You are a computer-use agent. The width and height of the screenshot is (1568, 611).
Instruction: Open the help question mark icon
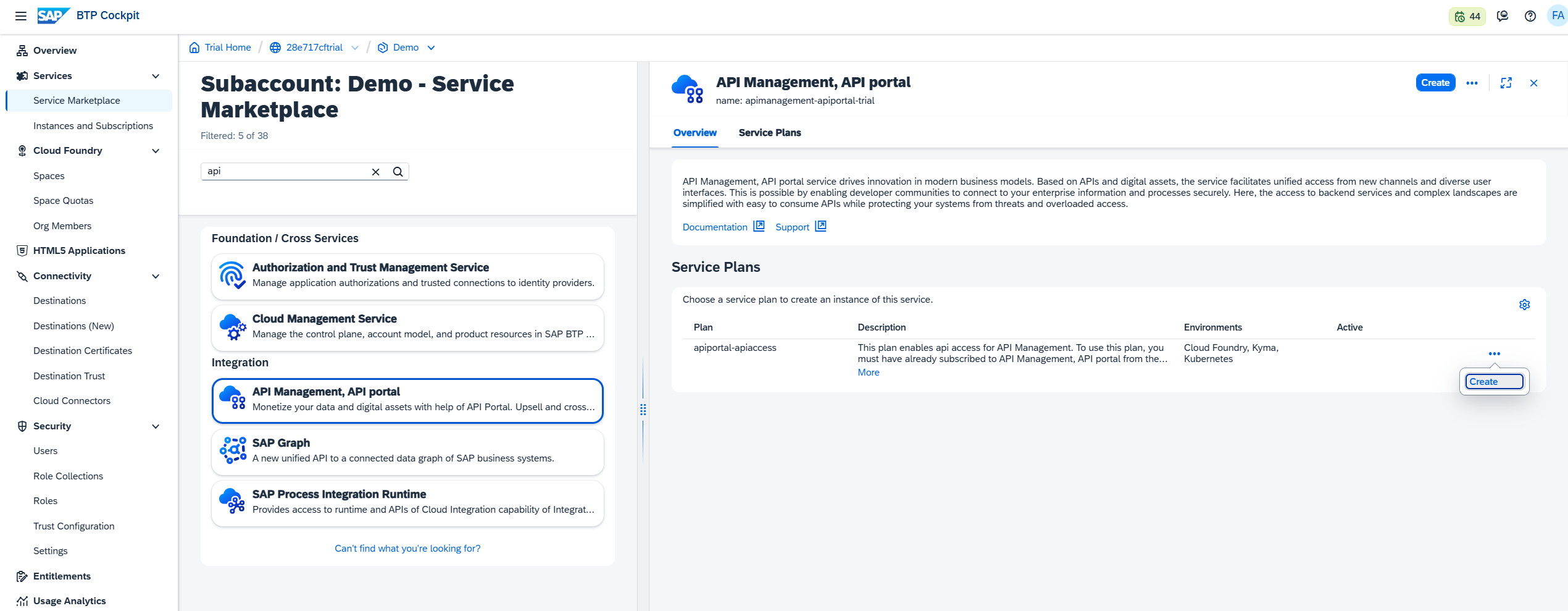(x=1530, y=17)
